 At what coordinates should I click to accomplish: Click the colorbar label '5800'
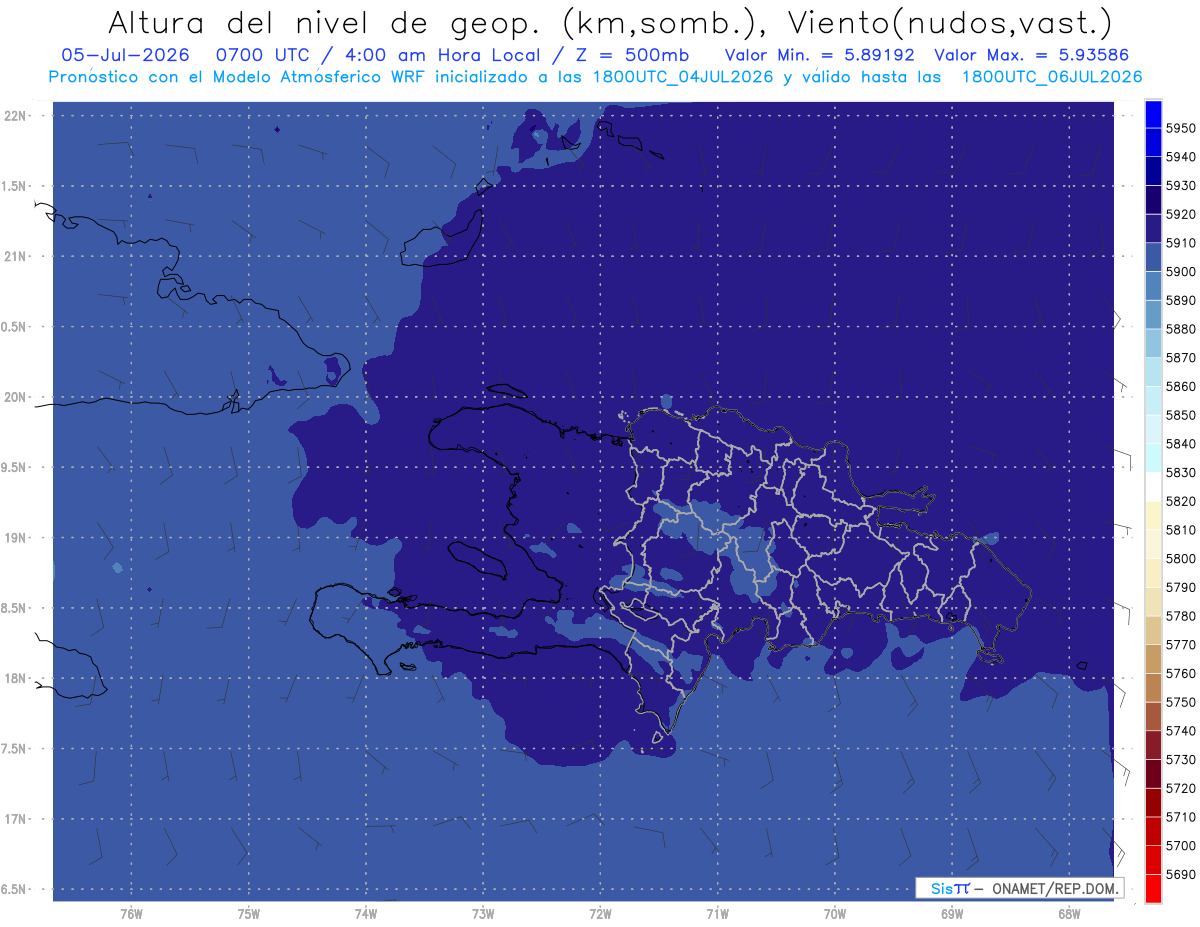1180,558
